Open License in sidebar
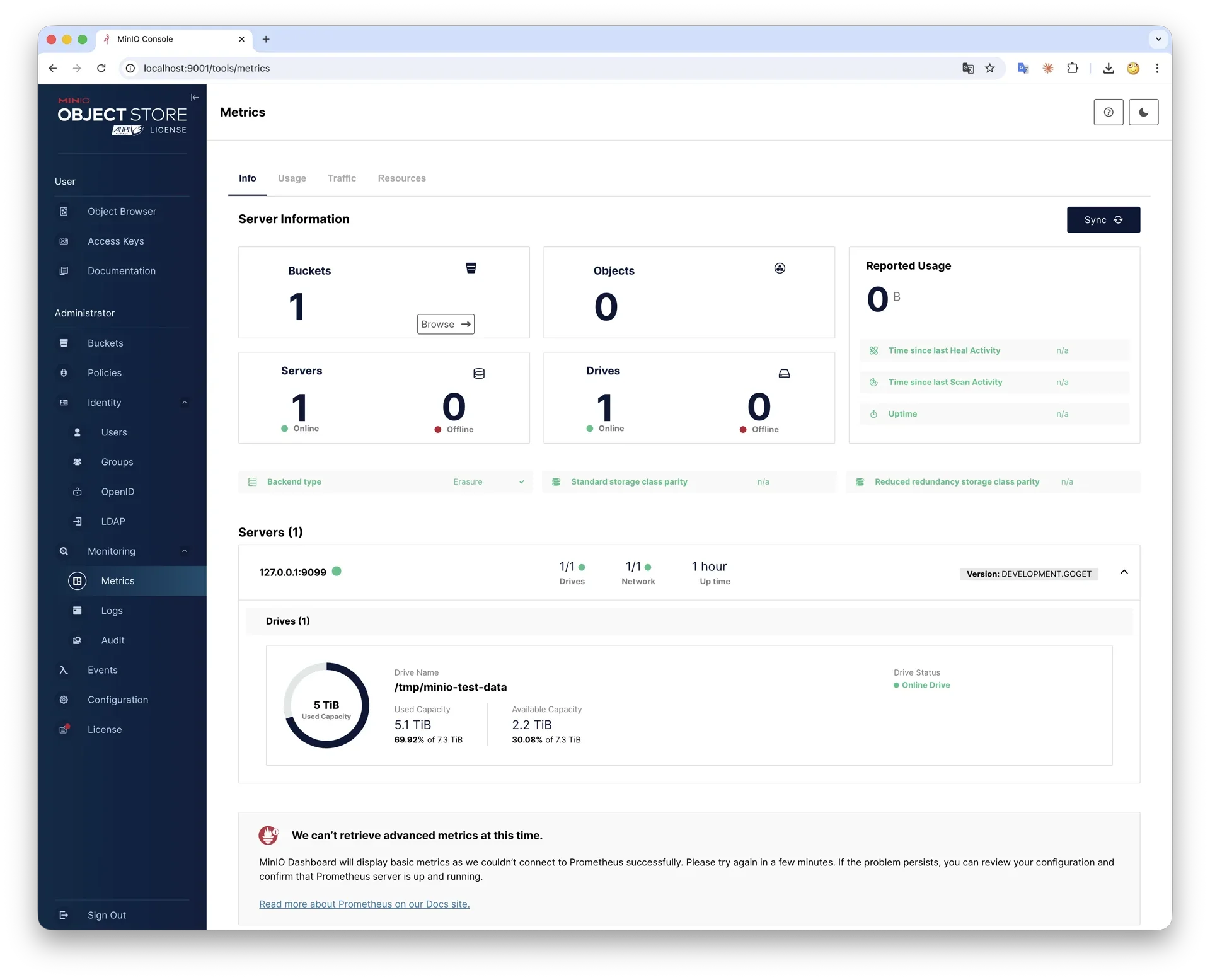Image resolution: width=1210 pixels, height=980 pixels. (x=105, y=729)
